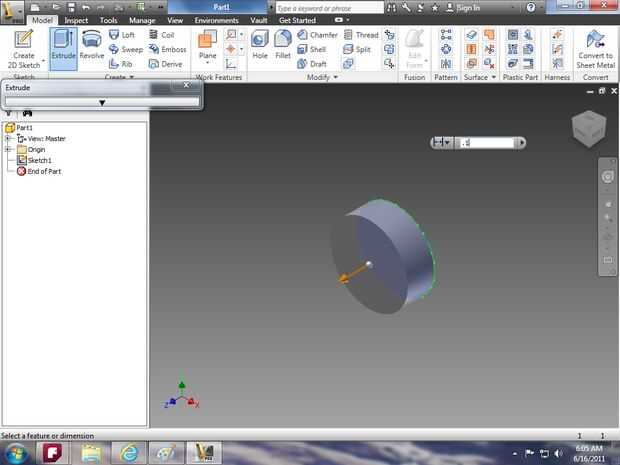Pick the Coil tool
Screen dimensions: 620x465
click(x=162, y=35)
